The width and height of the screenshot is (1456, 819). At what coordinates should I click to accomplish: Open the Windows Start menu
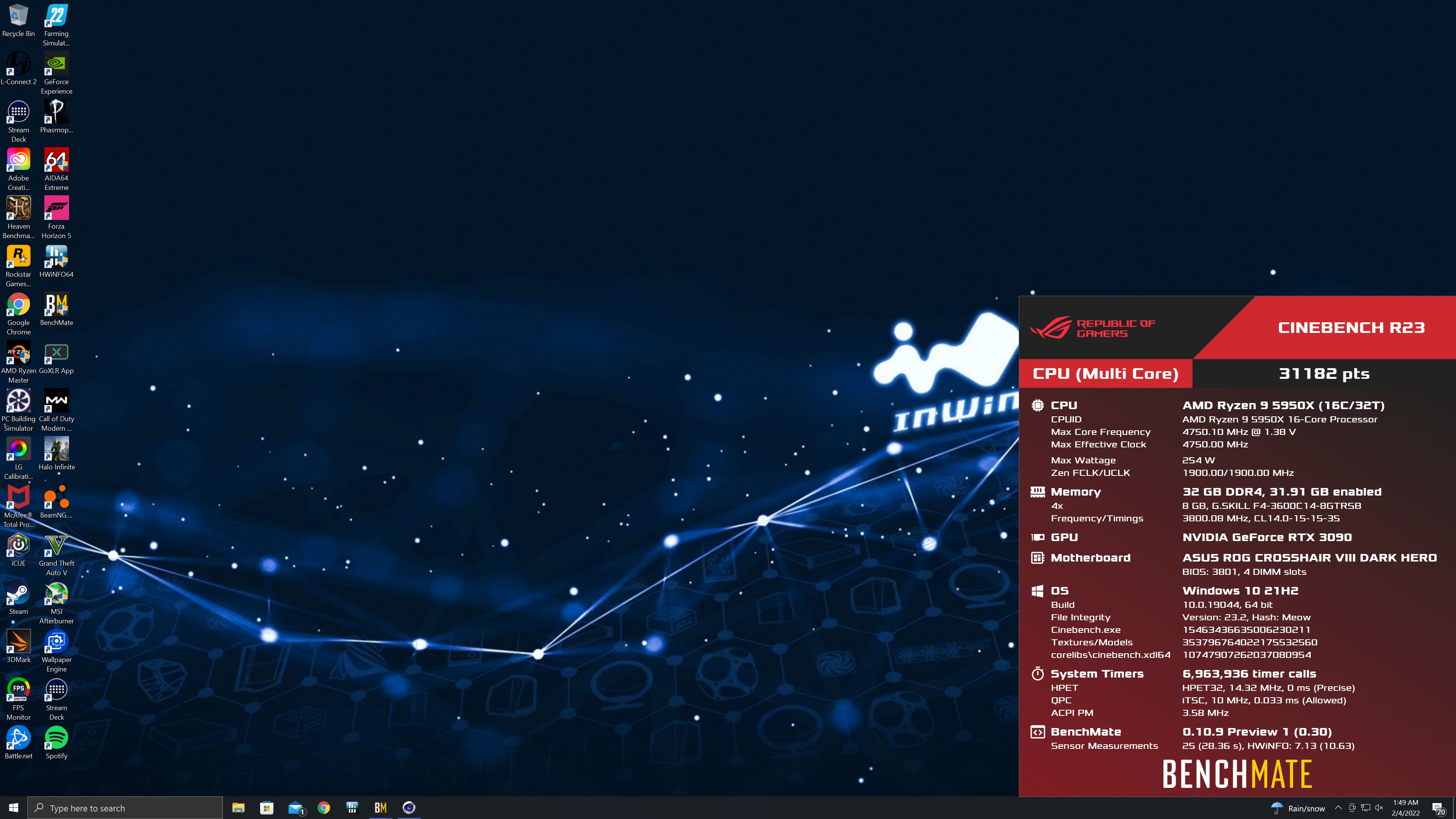14,808
